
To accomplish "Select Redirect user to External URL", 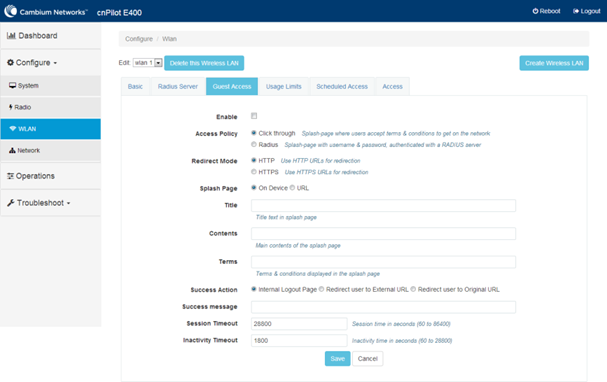I will pyautogui.click(x=321, y=289).
